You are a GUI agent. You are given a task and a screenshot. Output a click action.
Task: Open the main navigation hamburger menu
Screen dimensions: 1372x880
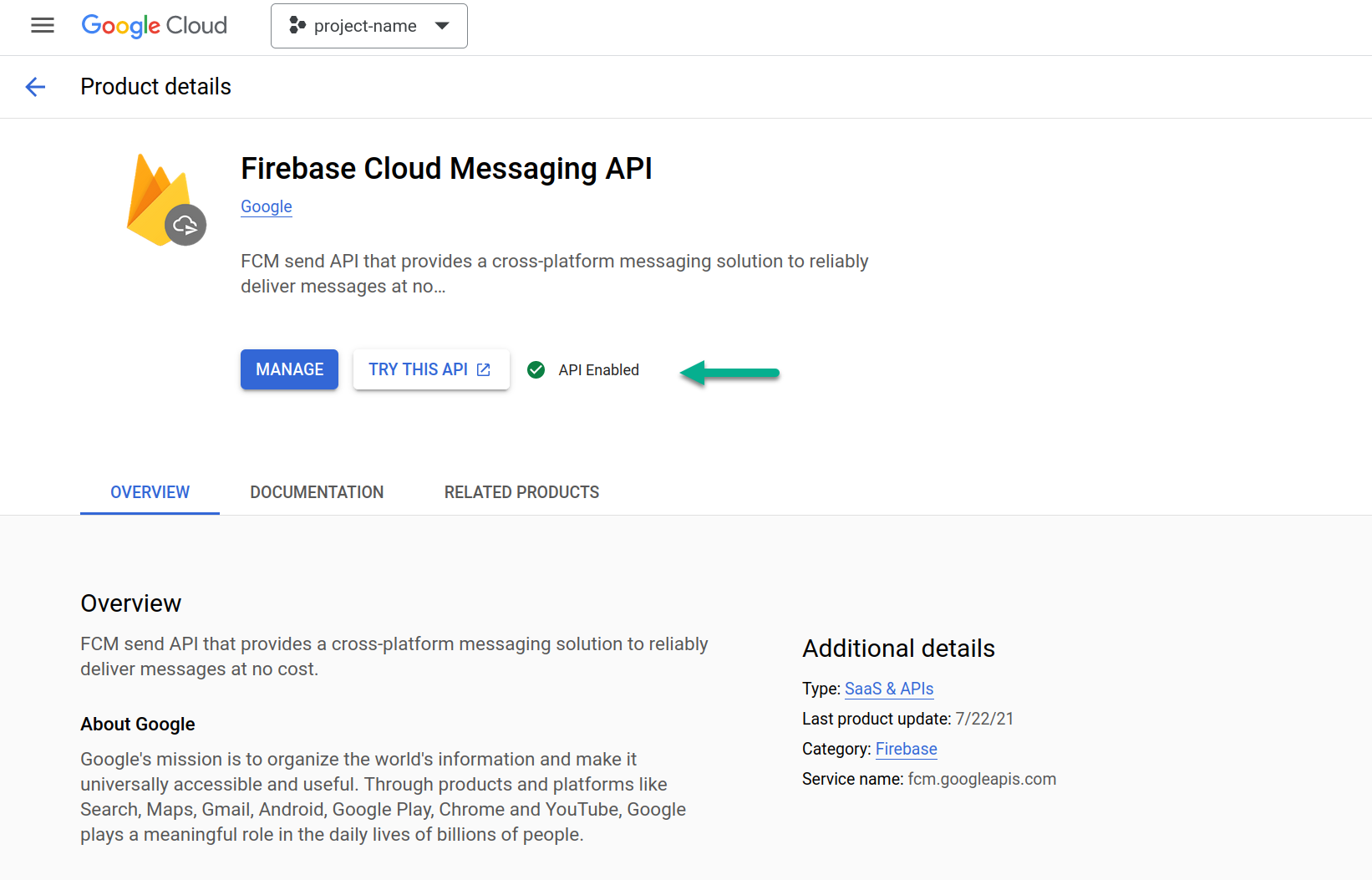click(x=43, y=26)
